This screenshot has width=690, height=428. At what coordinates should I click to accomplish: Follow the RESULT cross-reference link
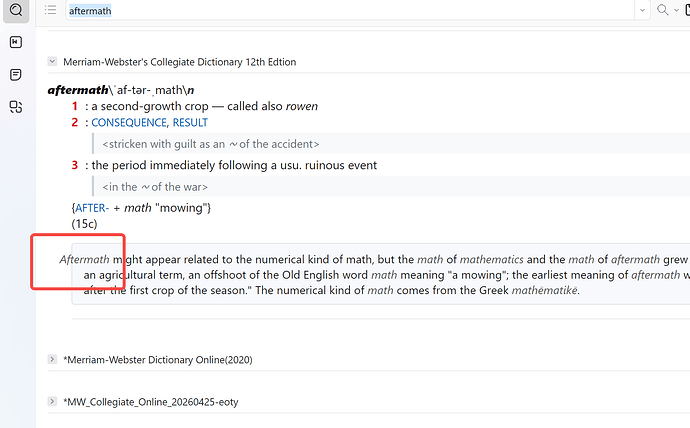point(190,123)
